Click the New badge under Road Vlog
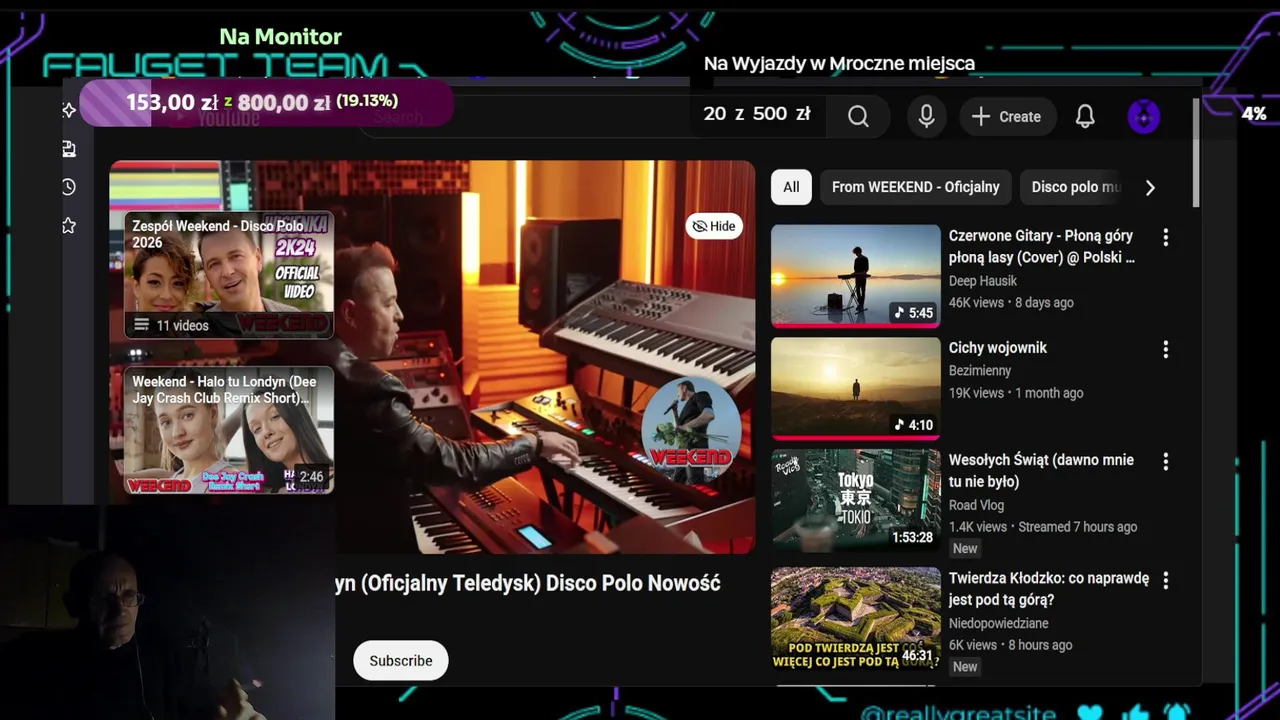The image size is (1280, 720). pyautogui.click(x=965, y=548)
